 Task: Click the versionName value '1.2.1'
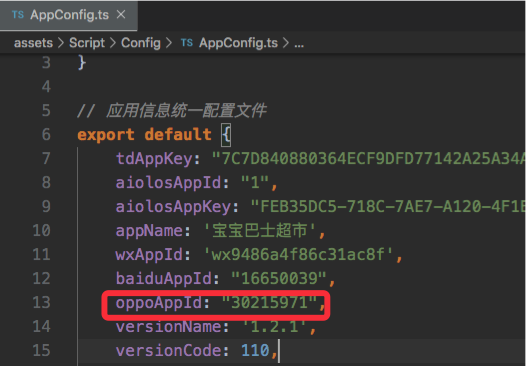pyautogui.click(x=274, y=326)
